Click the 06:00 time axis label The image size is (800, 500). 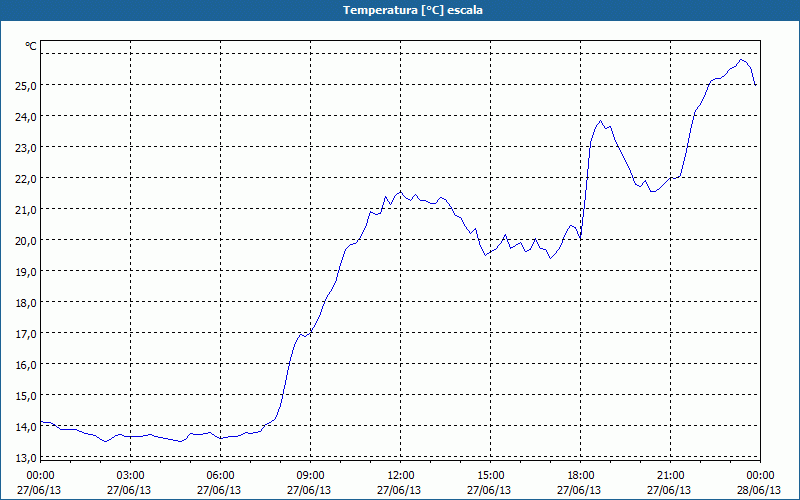220,476
